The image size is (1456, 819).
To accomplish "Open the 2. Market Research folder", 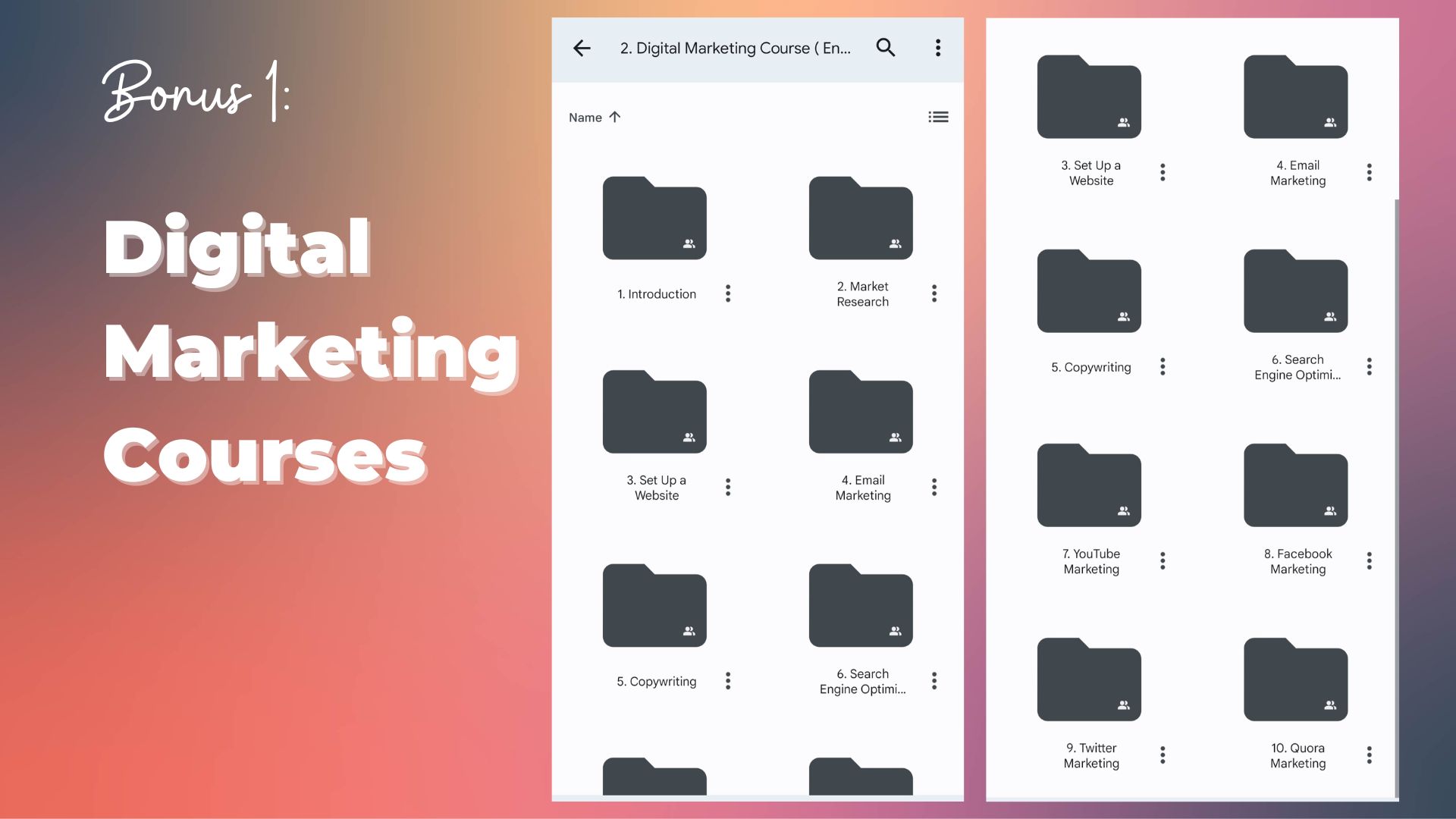I will coord(861,218).
